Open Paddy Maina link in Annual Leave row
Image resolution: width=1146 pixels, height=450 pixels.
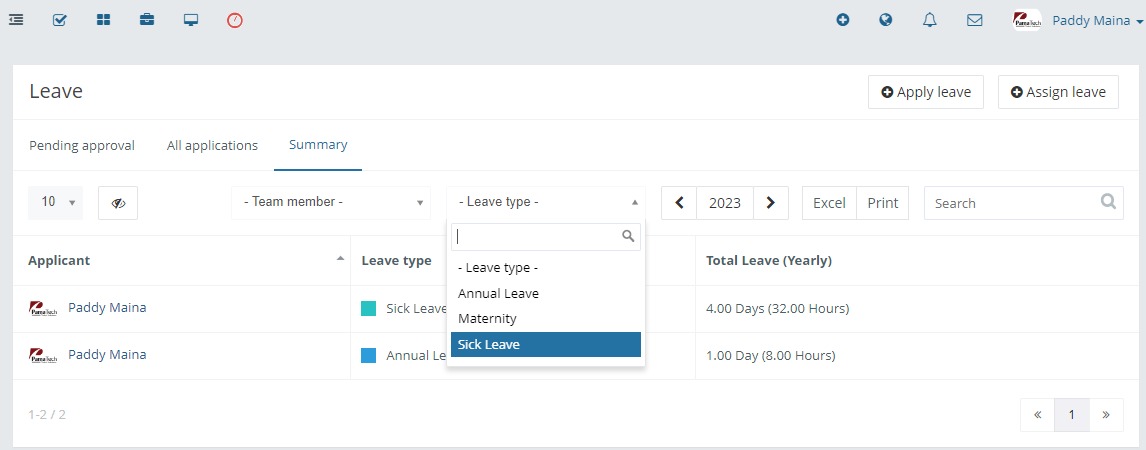pos(107,354)
